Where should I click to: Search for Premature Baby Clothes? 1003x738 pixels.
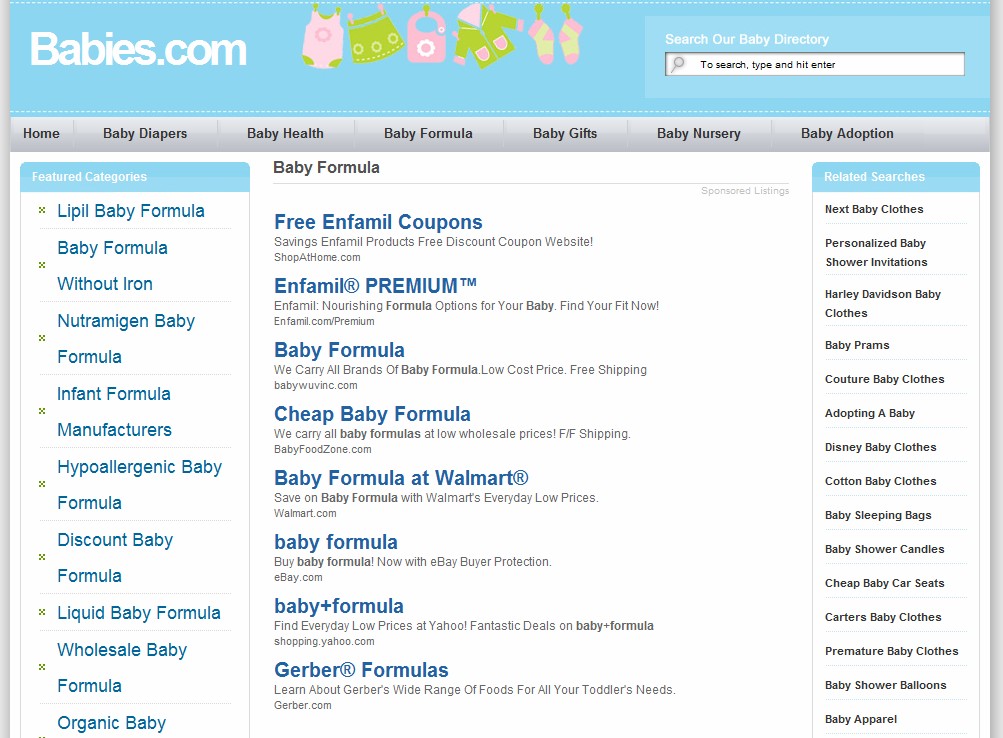click(892, 650)
